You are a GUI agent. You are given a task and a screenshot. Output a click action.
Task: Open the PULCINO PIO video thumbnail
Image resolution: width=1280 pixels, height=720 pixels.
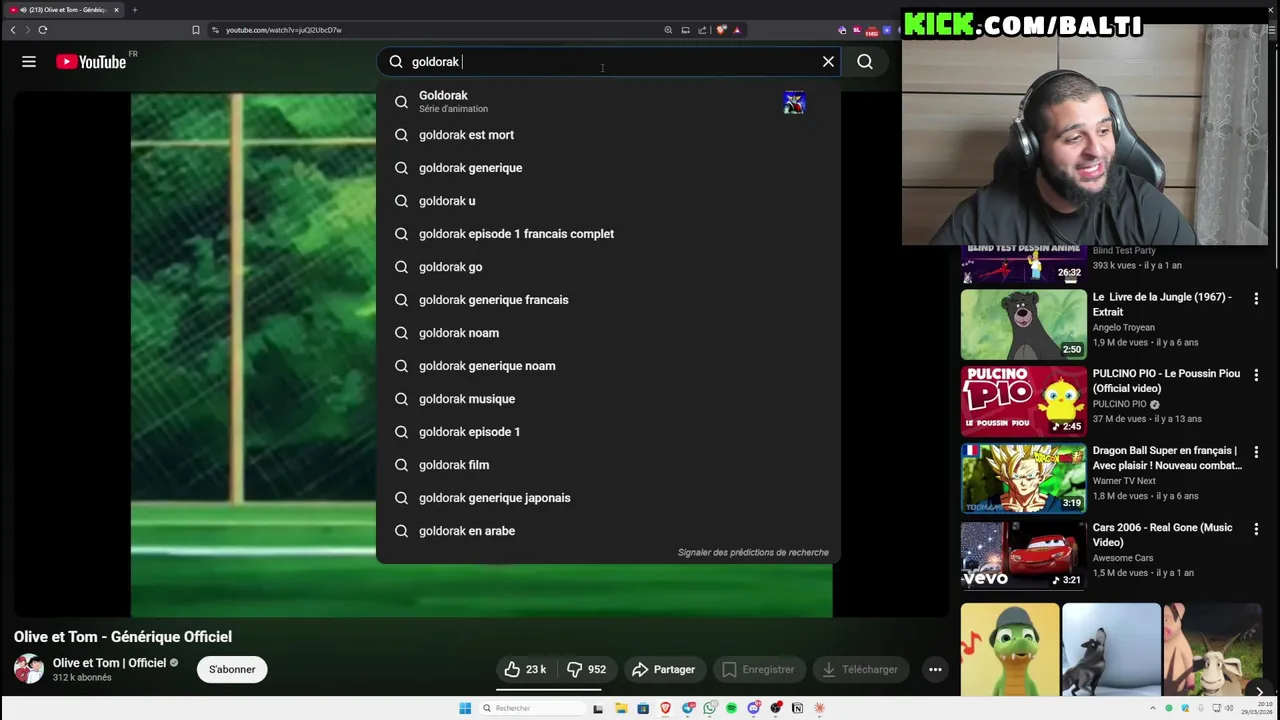(1023, 401)
